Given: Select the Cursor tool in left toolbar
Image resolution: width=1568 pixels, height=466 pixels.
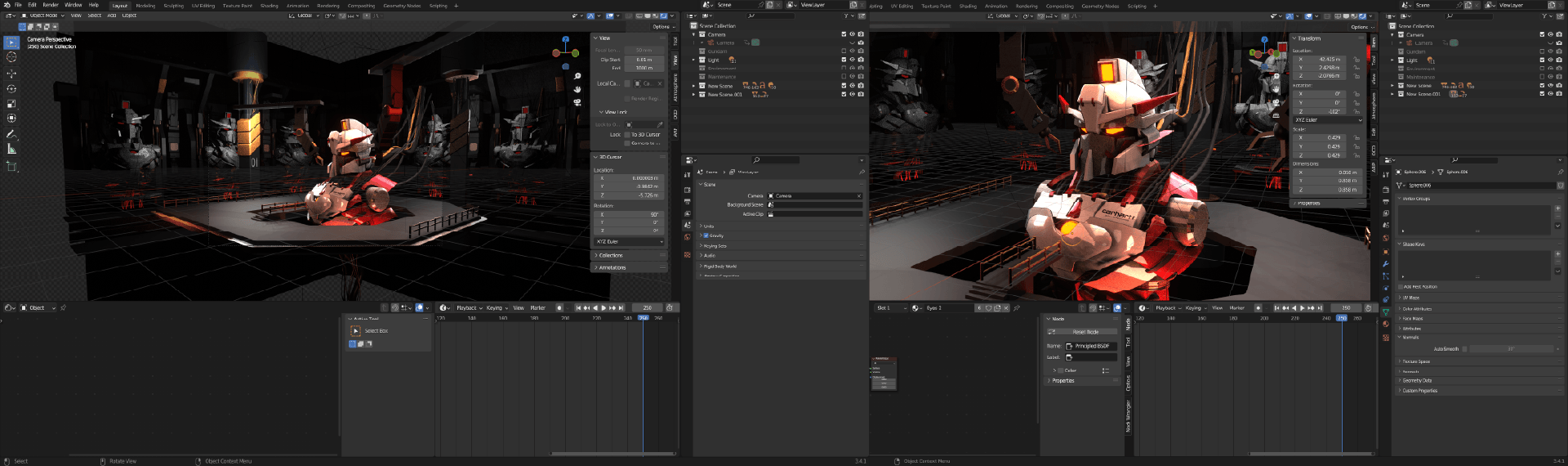Looking at the screenshot, I should (11, 57).
